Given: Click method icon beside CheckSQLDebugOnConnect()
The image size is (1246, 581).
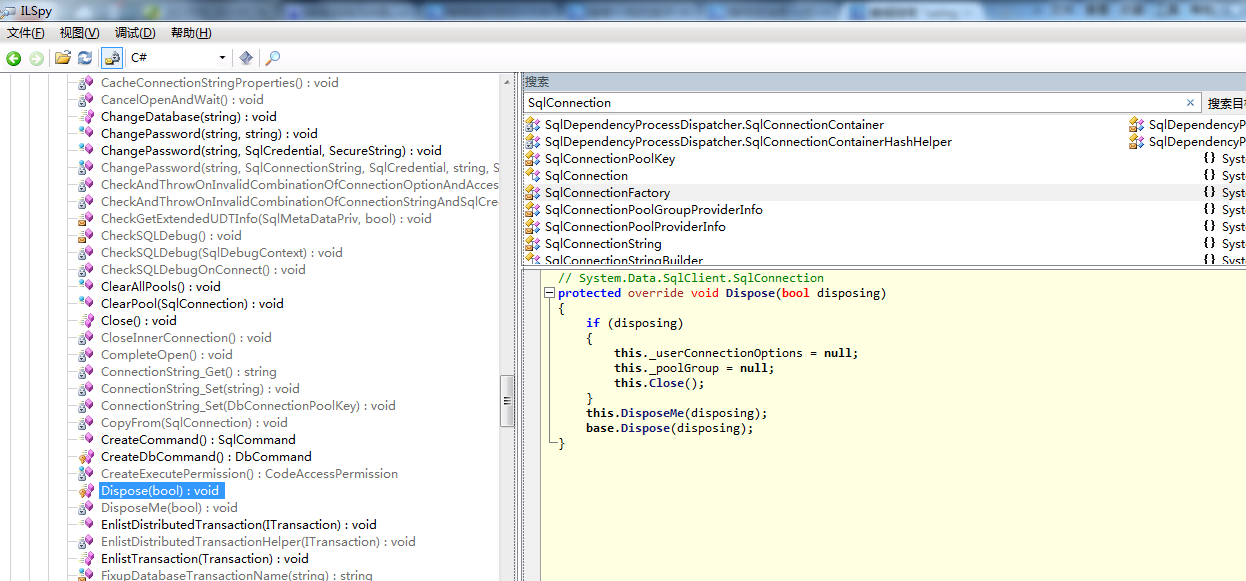Looking at the screenshot, I should pyautogui.click(x=87, y=270).
